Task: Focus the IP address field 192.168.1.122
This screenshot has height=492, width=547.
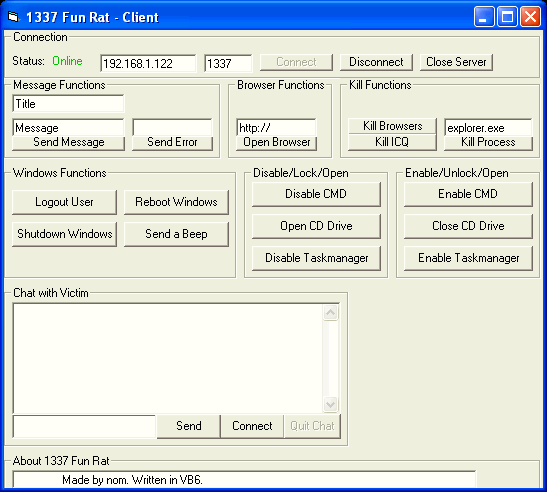Action: coord(148,64)
